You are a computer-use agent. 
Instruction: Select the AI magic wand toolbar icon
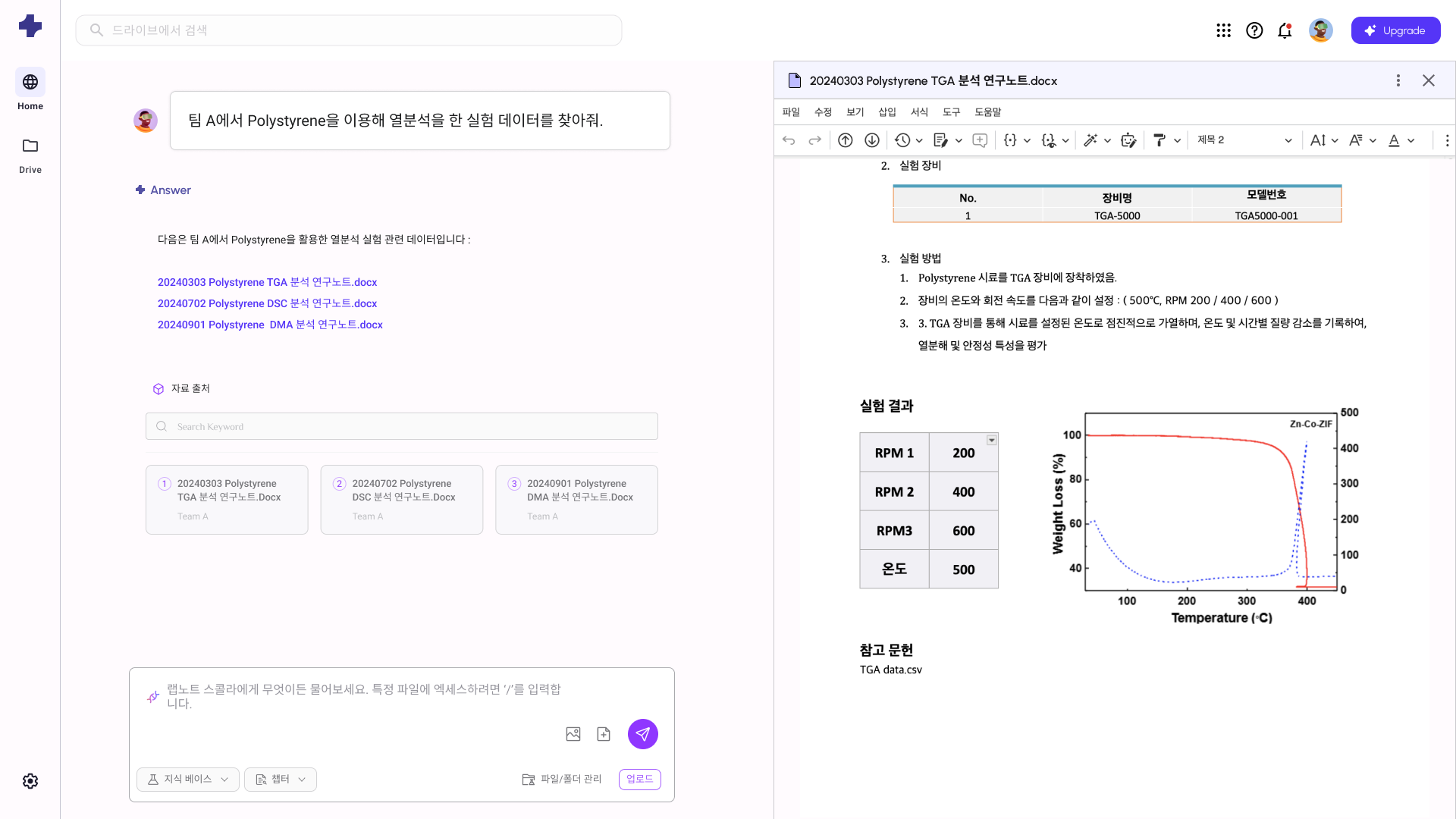(1090, 140)
